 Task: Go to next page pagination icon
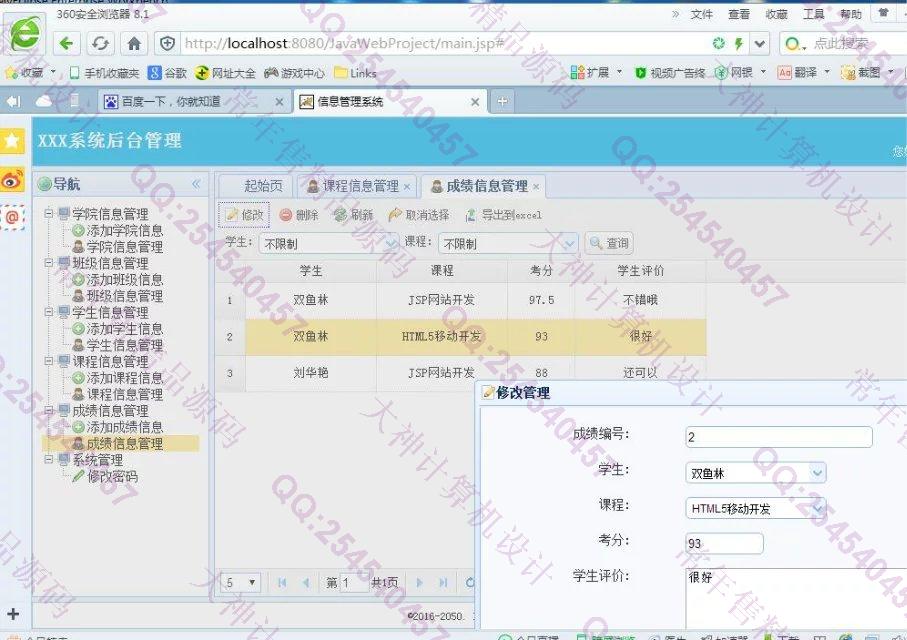coord(420,583)
